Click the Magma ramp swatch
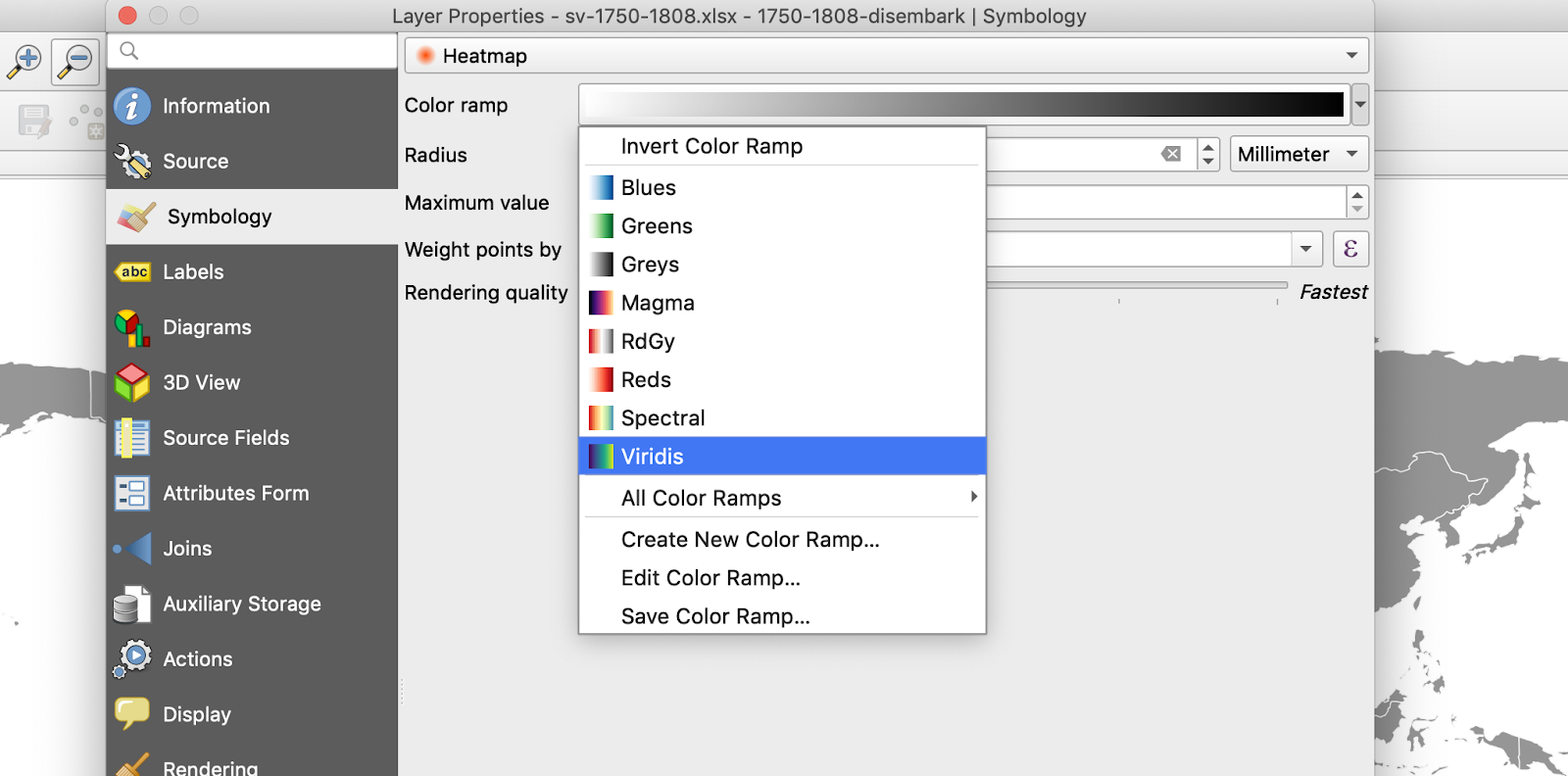Image resolution: width=1568 pixels, height=776 pixels. [601, 303]
